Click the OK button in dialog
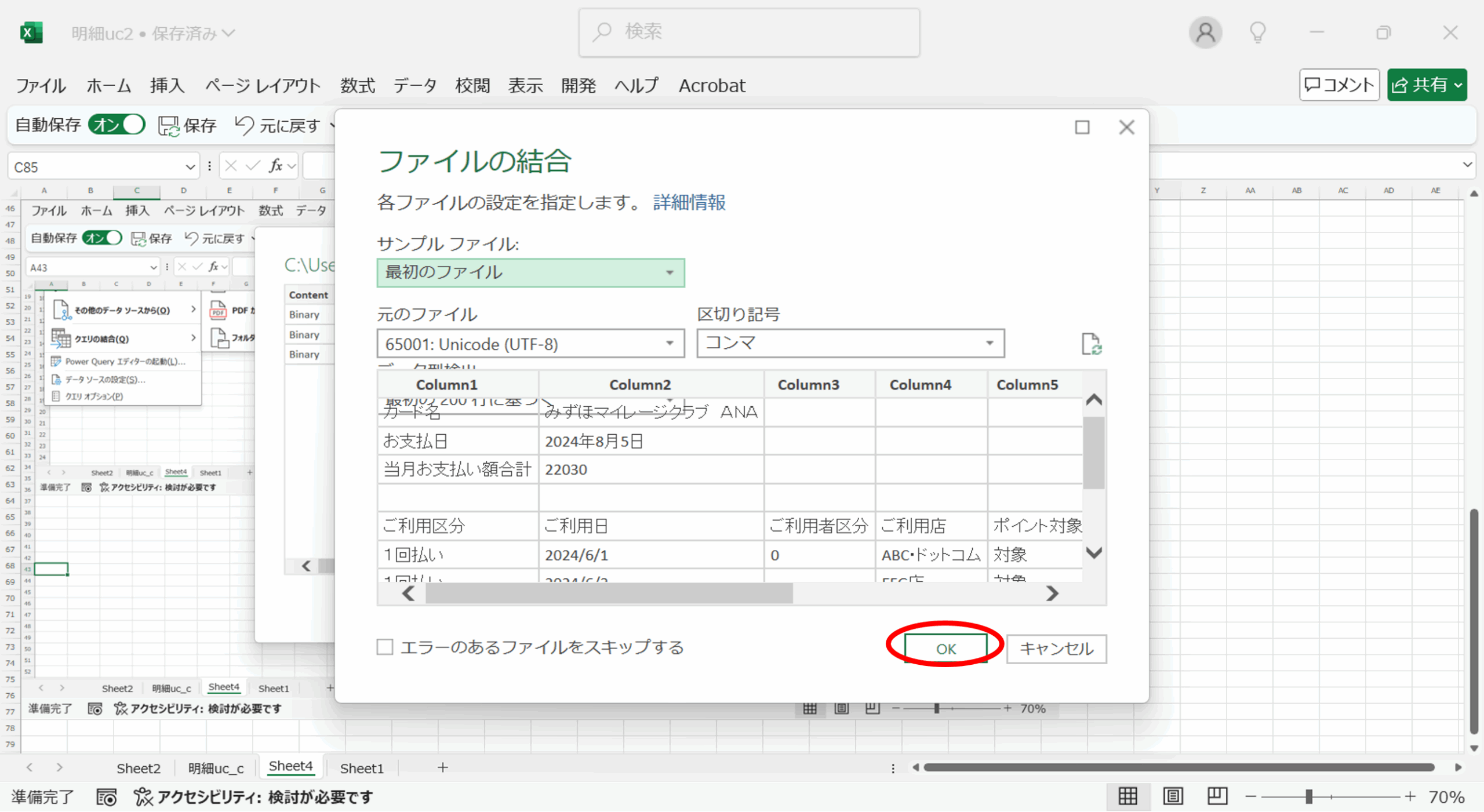Viewport: 1484px width, 812px height. 946,649
